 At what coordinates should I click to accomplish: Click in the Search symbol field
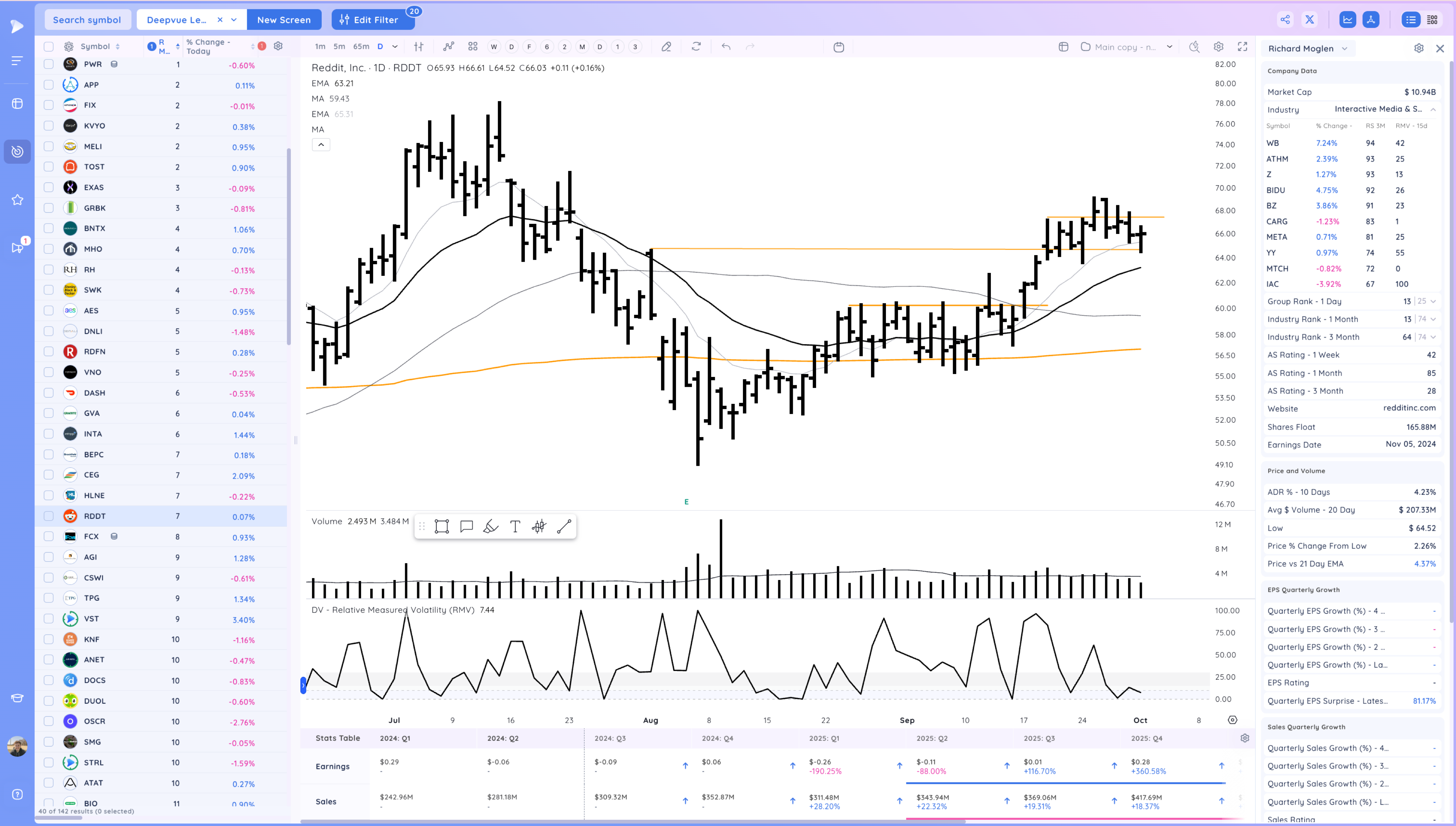[x=87, y=19]
